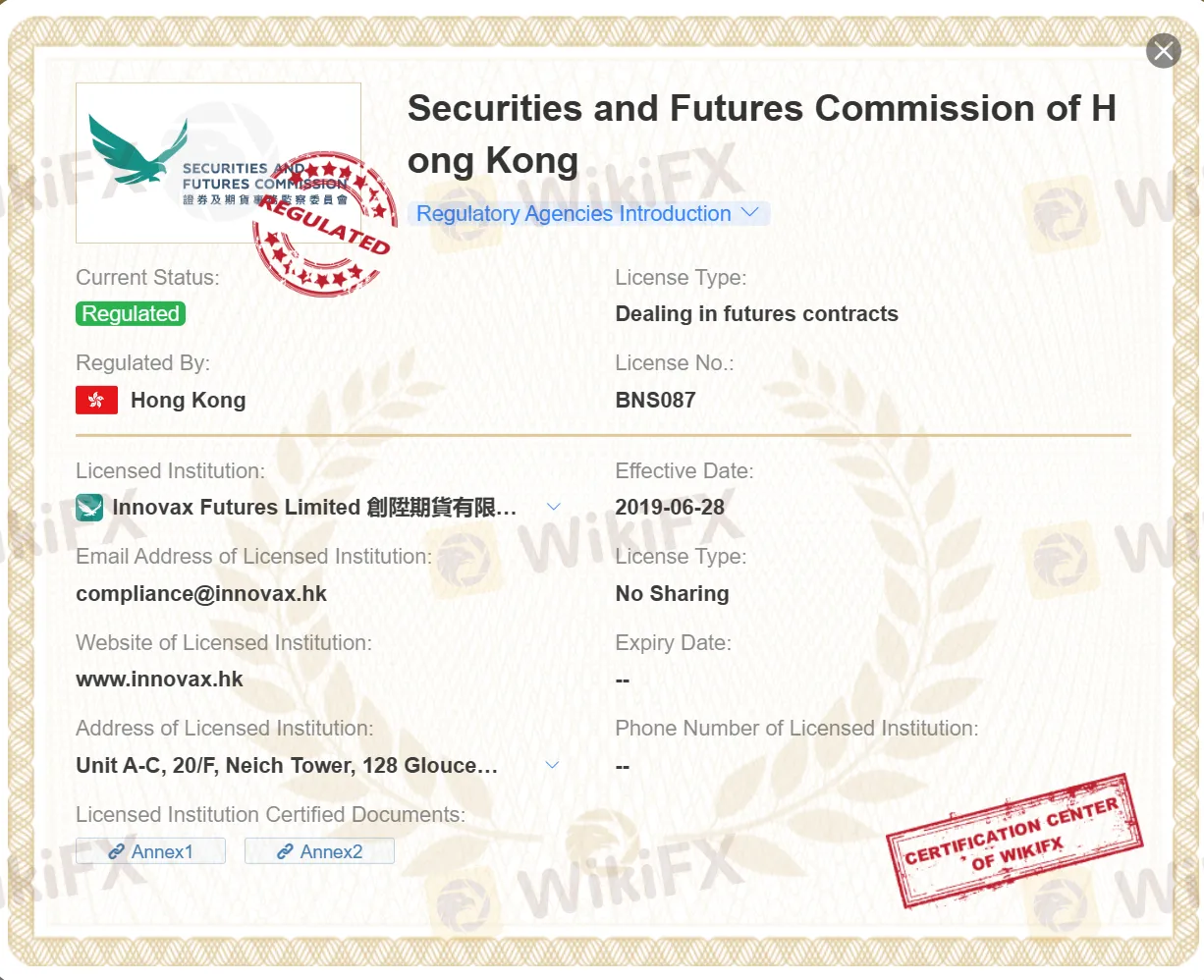Viewport: 1204px width, 980px height.
Task: Click the Annex1 link chain icon
Action: (x=116, y=851)
